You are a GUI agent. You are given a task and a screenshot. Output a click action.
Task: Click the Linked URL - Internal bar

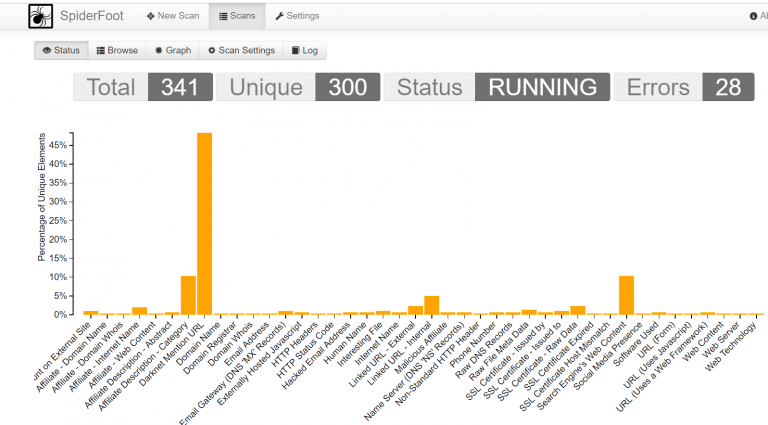(432, 305)
